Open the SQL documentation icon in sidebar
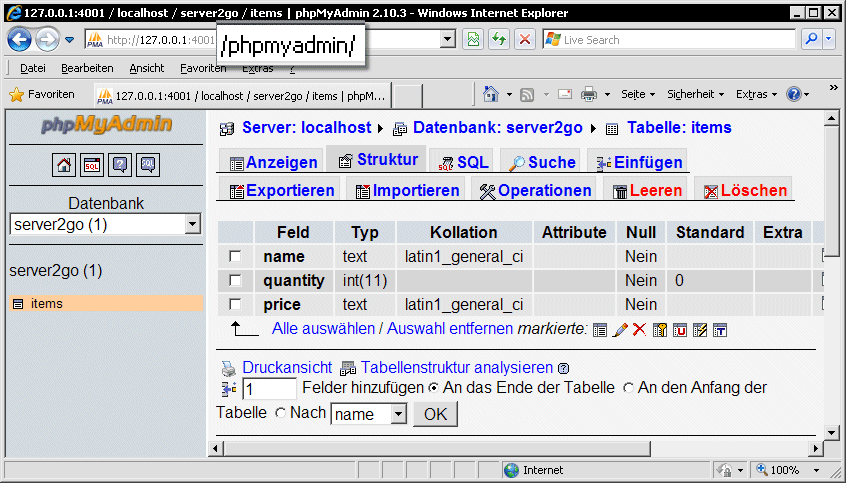 click(148, 165)
